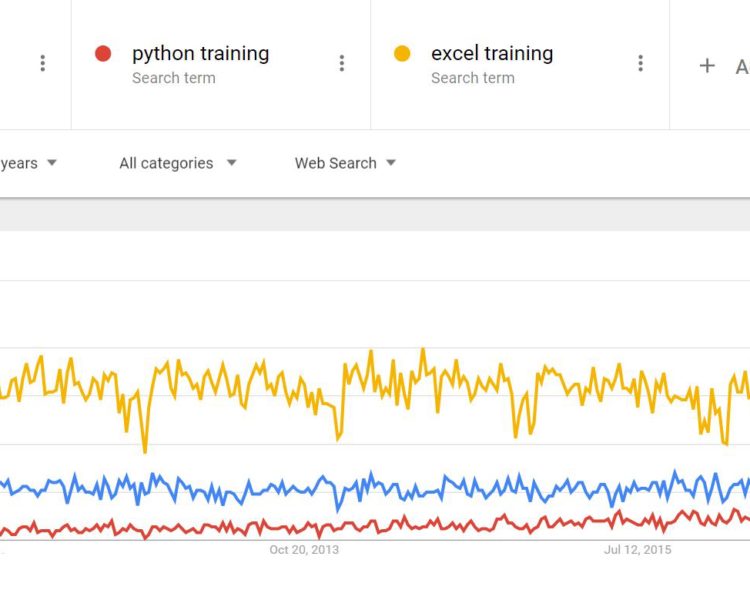Viewport: 750px width, 600px height.
Task: Click yellow line's dip nearest Oct 20, 2013
Action: point(339,438)
